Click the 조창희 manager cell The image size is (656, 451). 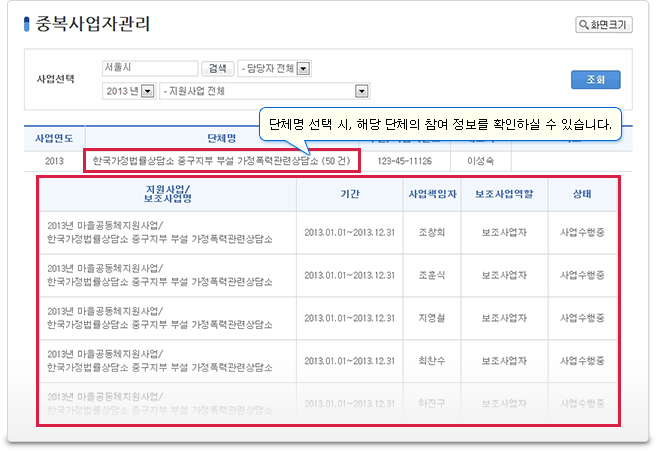tap(432, 233)
